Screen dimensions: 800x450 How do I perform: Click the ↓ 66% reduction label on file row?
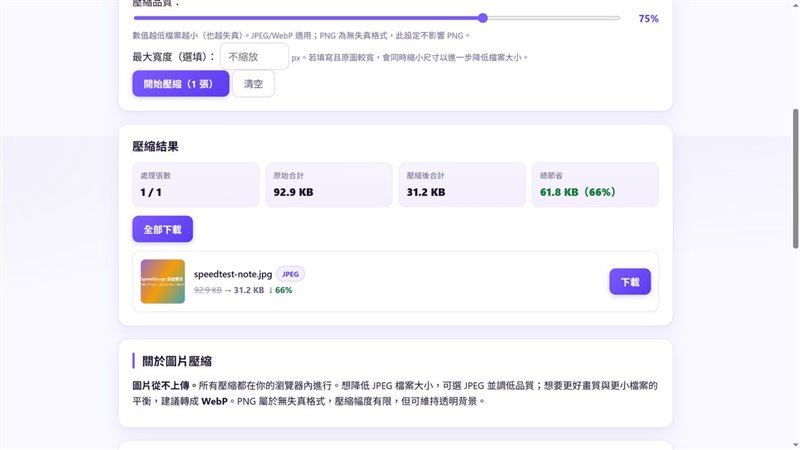click(x=280, y=290)
